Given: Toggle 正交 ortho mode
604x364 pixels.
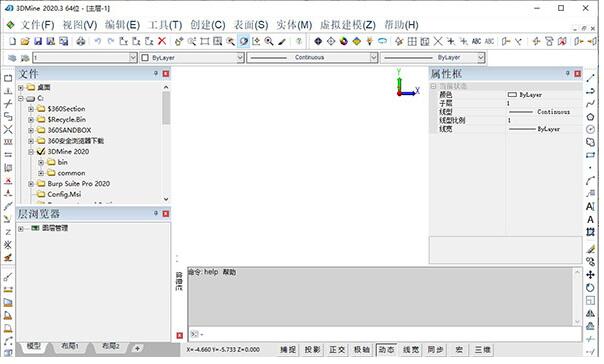Looking at the screenshot, I should 337,350.
